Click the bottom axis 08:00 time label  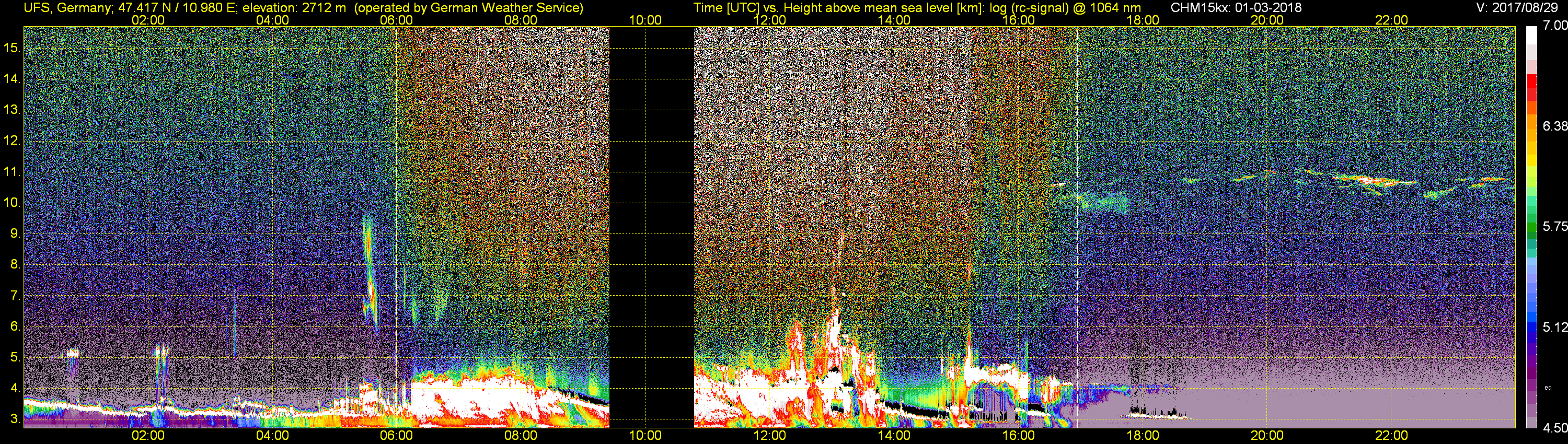pos(521,436)
